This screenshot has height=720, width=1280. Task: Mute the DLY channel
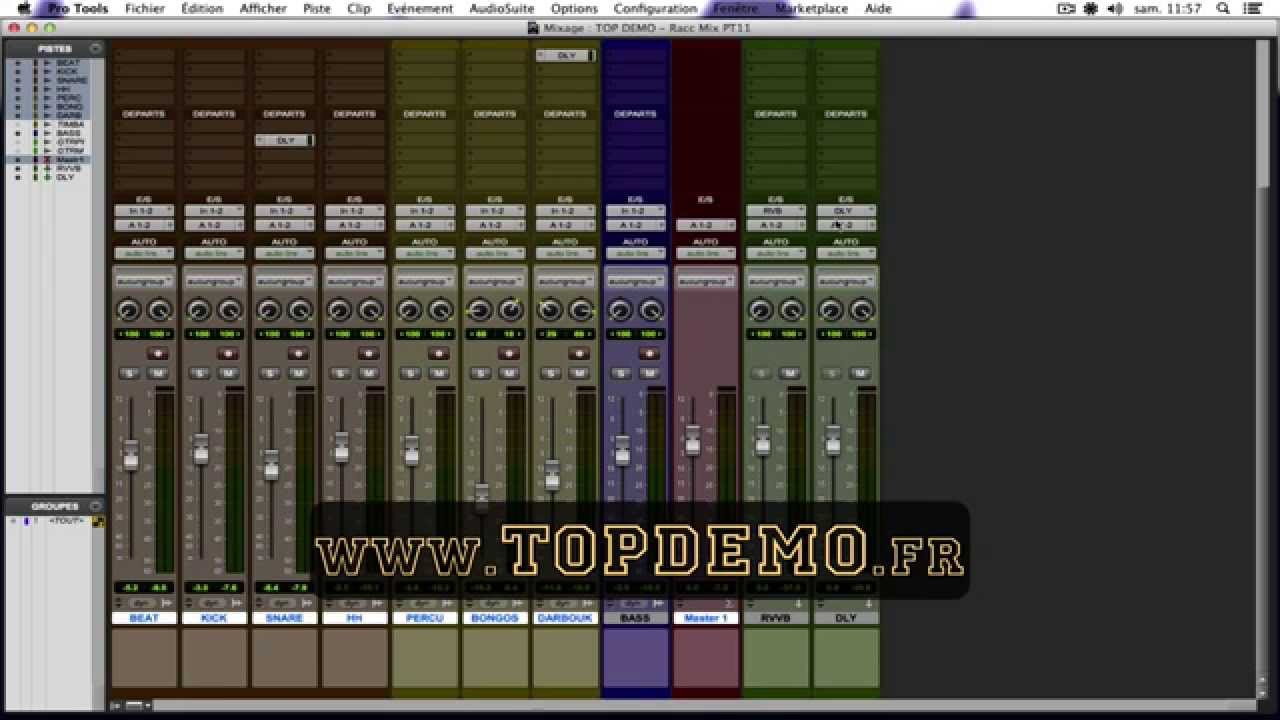[860, 373]
